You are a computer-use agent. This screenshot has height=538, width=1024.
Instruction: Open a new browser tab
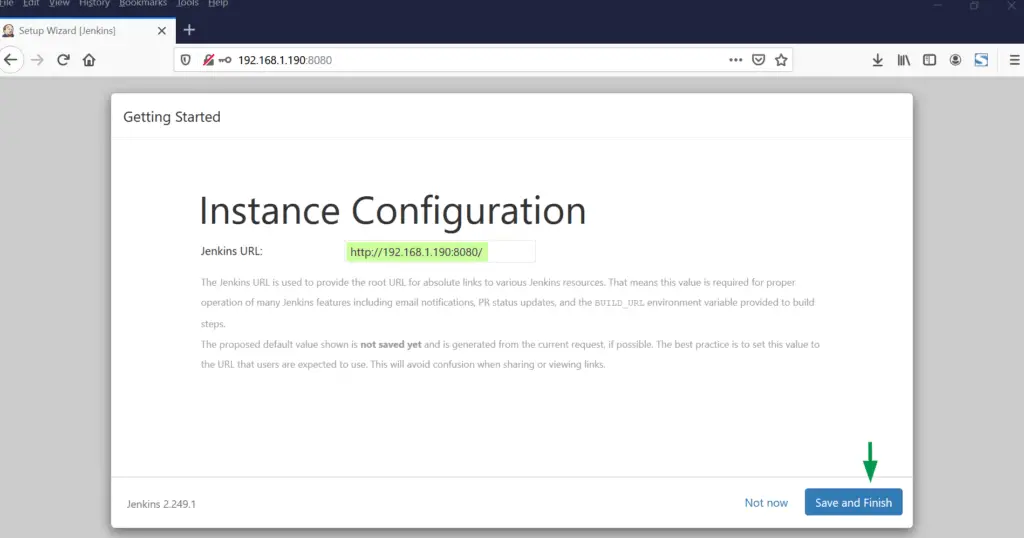pyautogui.click(x=189, y=30)
